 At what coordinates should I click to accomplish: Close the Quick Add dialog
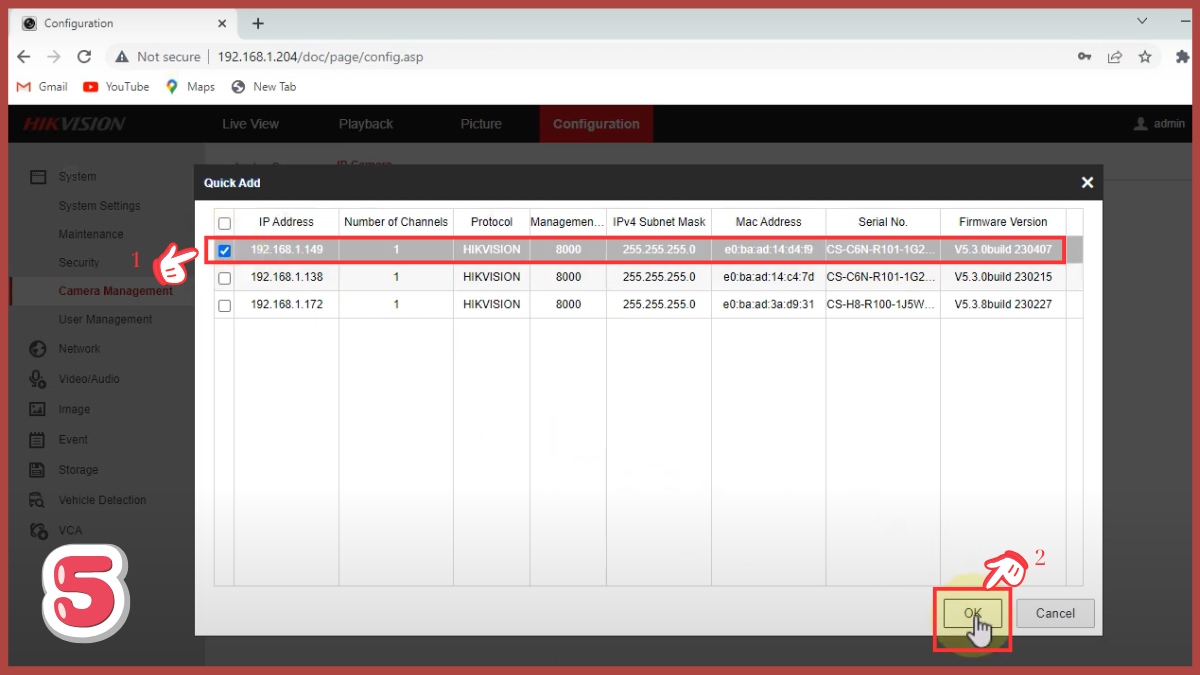click(1087, 183)
